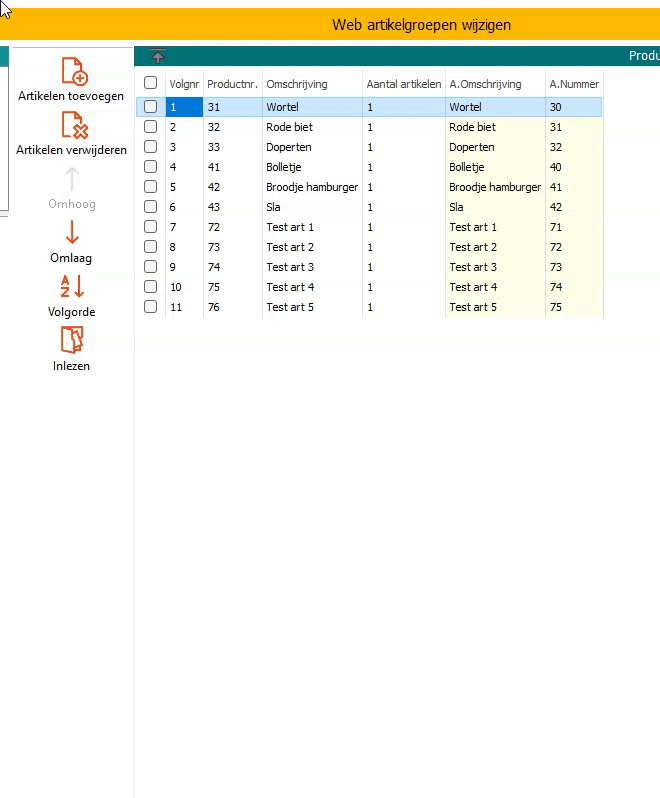
Task: Click the Inlezen import icon
Action: (x=72, y=340)
